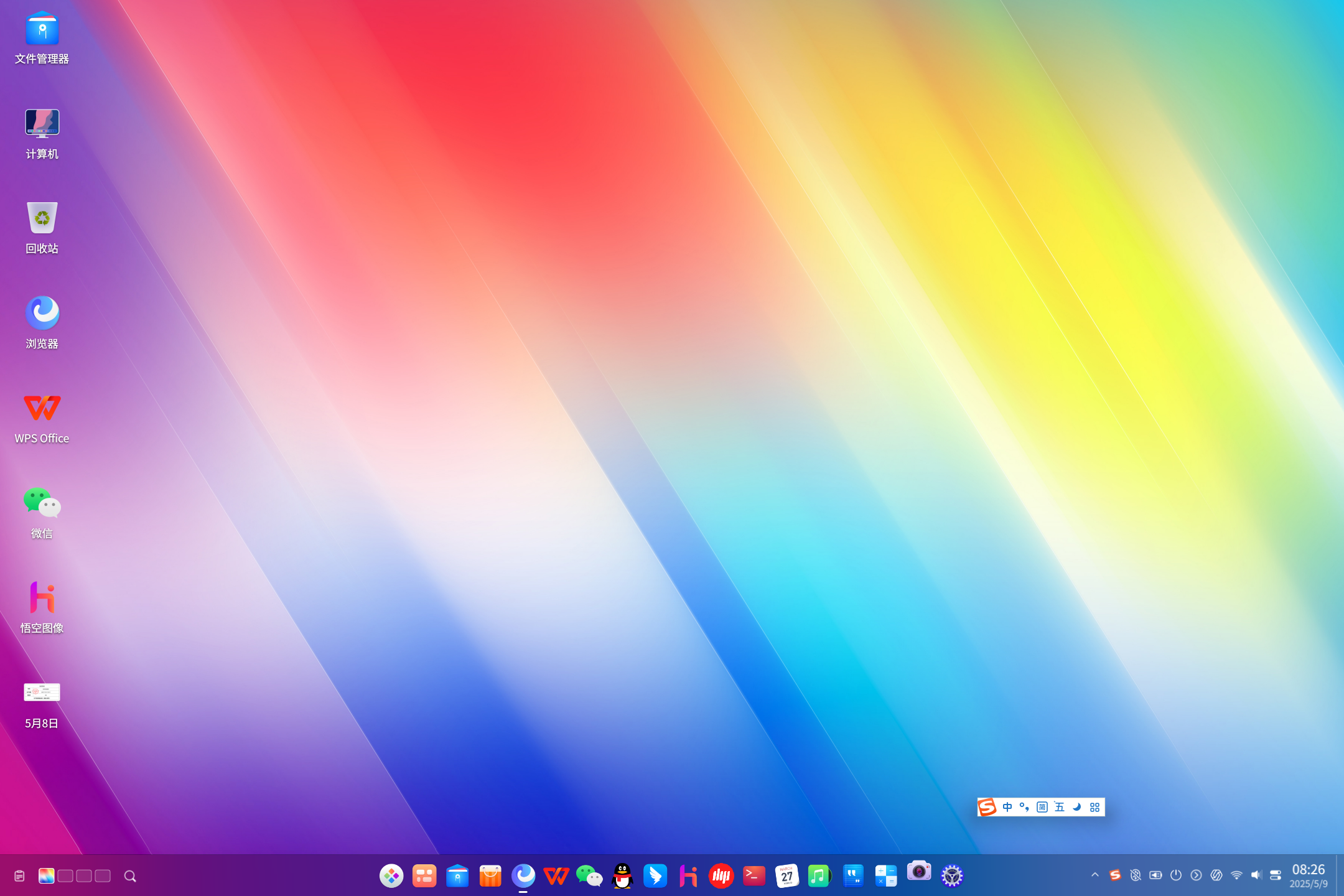Open the Wi-Fi network tray icon
Screen dimensions: 1344x896
click(x=1236, y=875)
